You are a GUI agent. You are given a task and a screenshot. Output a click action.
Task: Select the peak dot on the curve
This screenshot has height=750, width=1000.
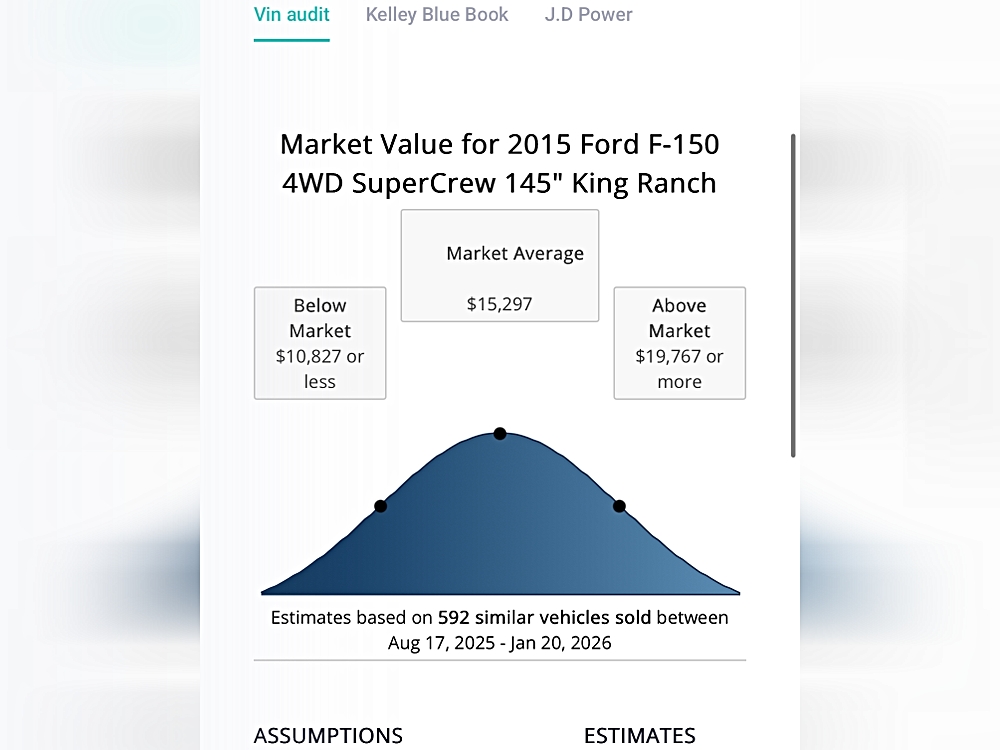[500, 433]
